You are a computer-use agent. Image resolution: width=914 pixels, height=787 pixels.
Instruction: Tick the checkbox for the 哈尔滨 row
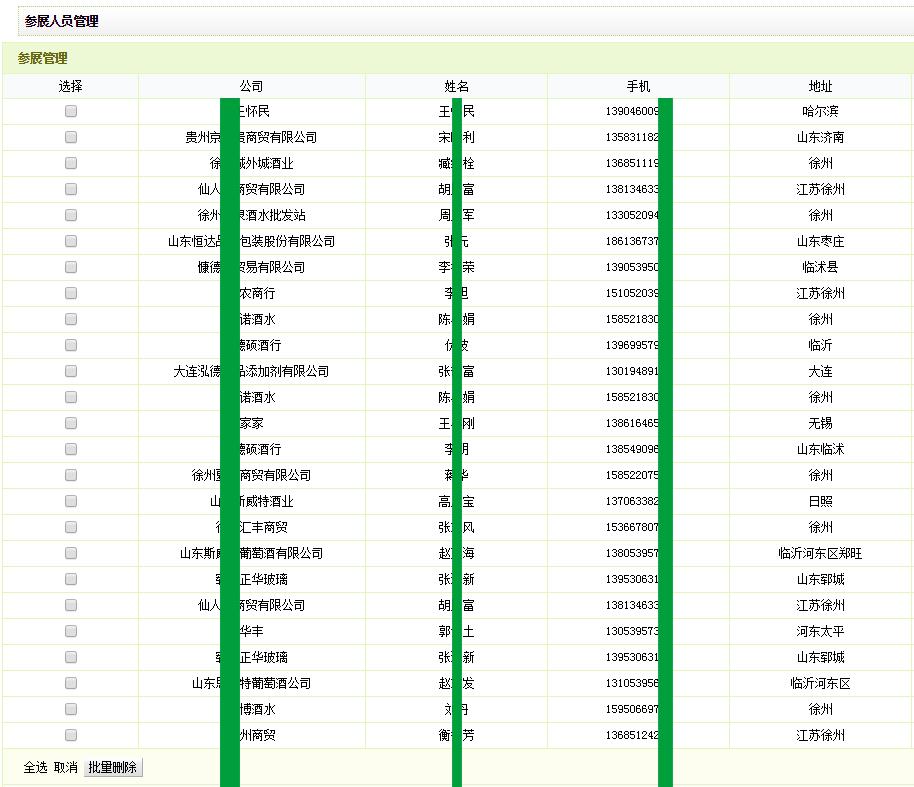71,111
